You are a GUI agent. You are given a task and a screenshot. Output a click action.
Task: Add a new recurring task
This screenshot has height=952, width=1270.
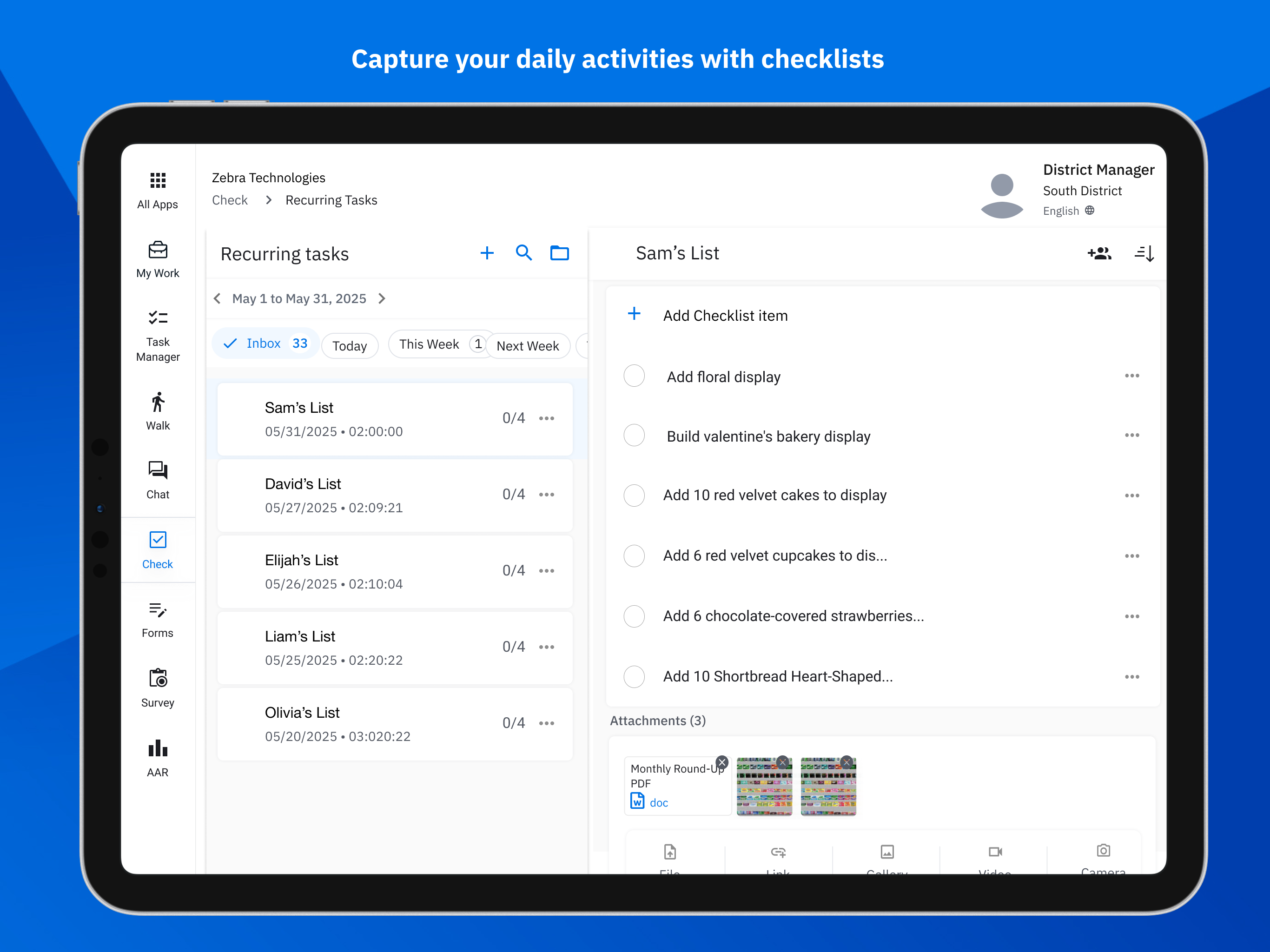coord(487,253)
